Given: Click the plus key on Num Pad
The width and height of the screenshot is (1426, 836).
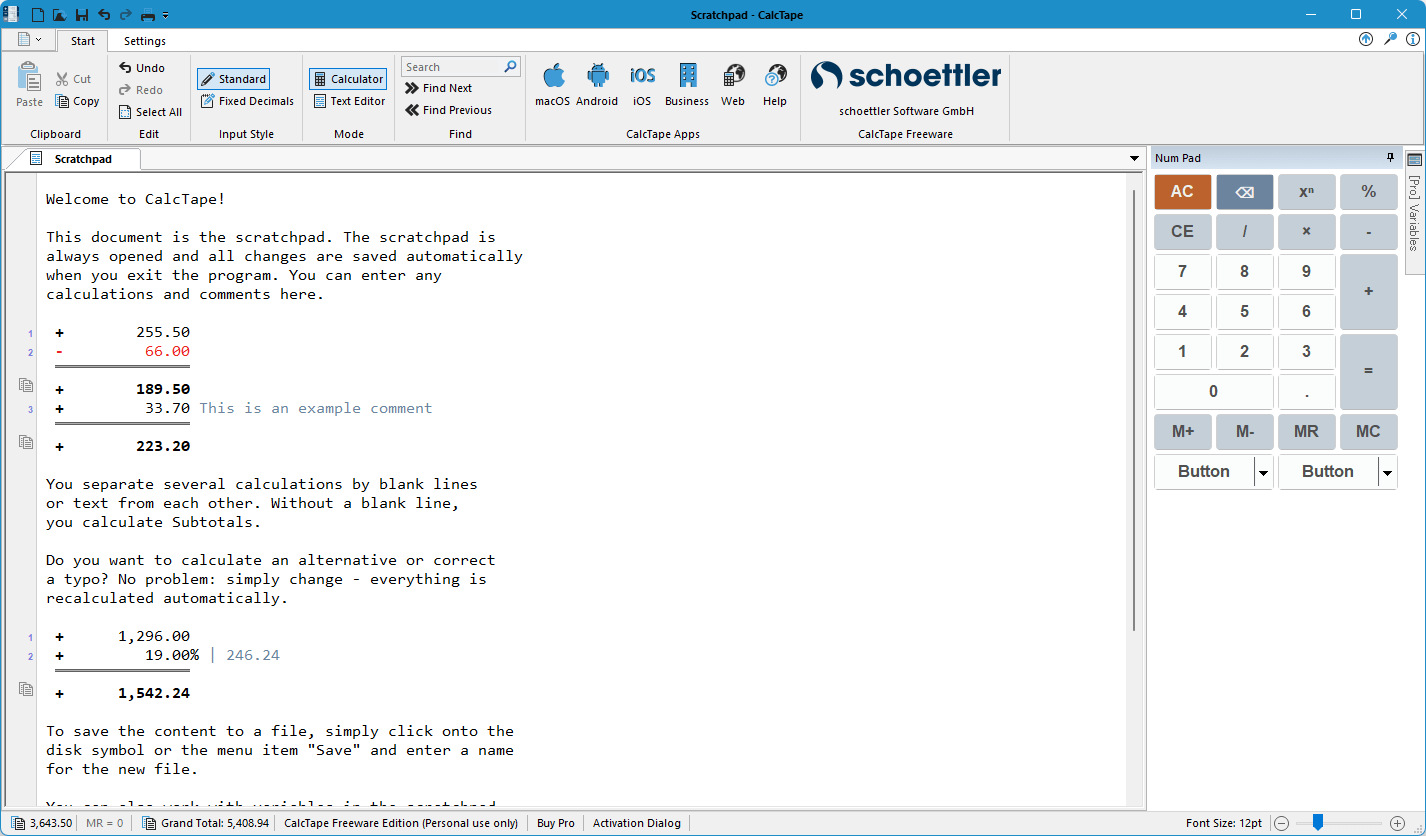Looking at the screenshot, I should pyautogui.click(x=1368, y=292).
